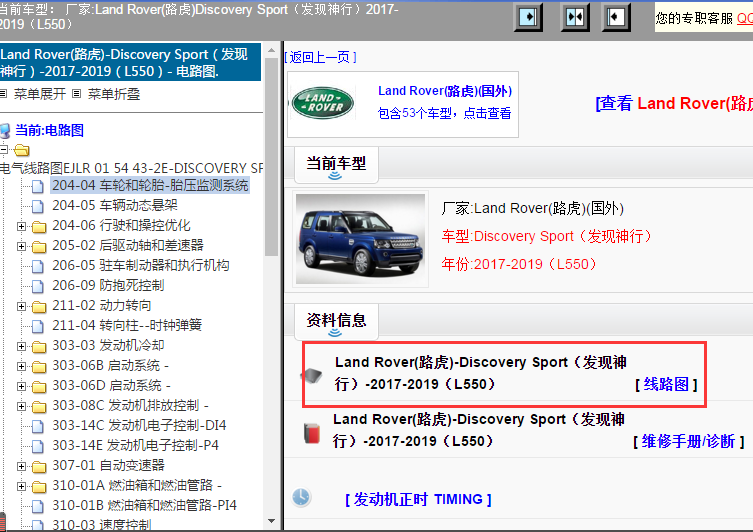
Task: Click the tree panel scrollbar thumb
Action: click(271, 156)
